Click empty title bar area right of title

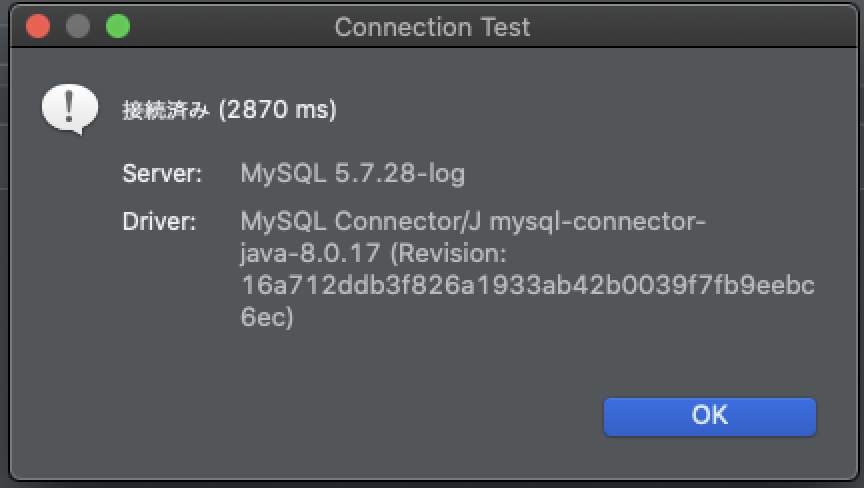click(x=700, y=27)
